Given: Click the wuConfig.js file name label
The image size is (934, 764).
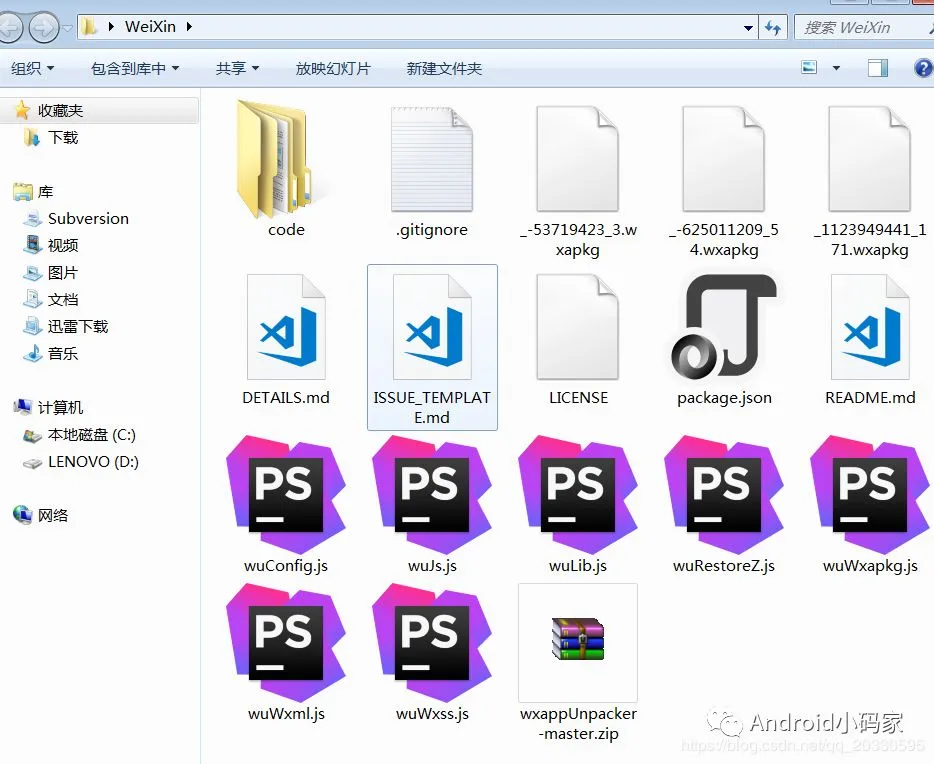Looking at the screenshot, I should click(286, 566).
